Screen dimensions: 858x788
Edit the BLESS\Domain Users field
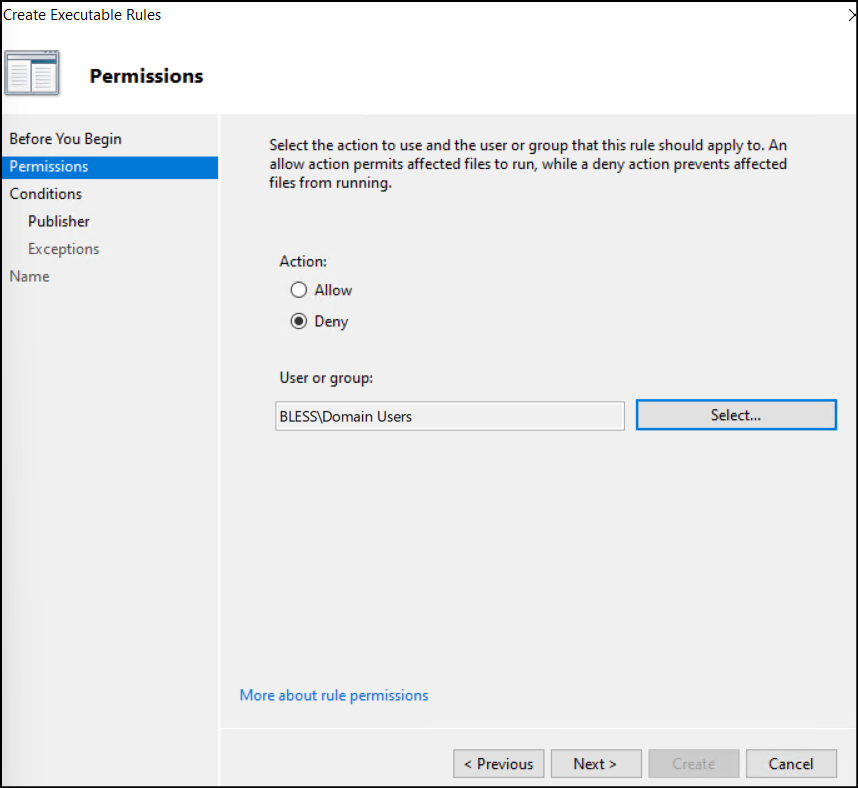coord(449,415)
